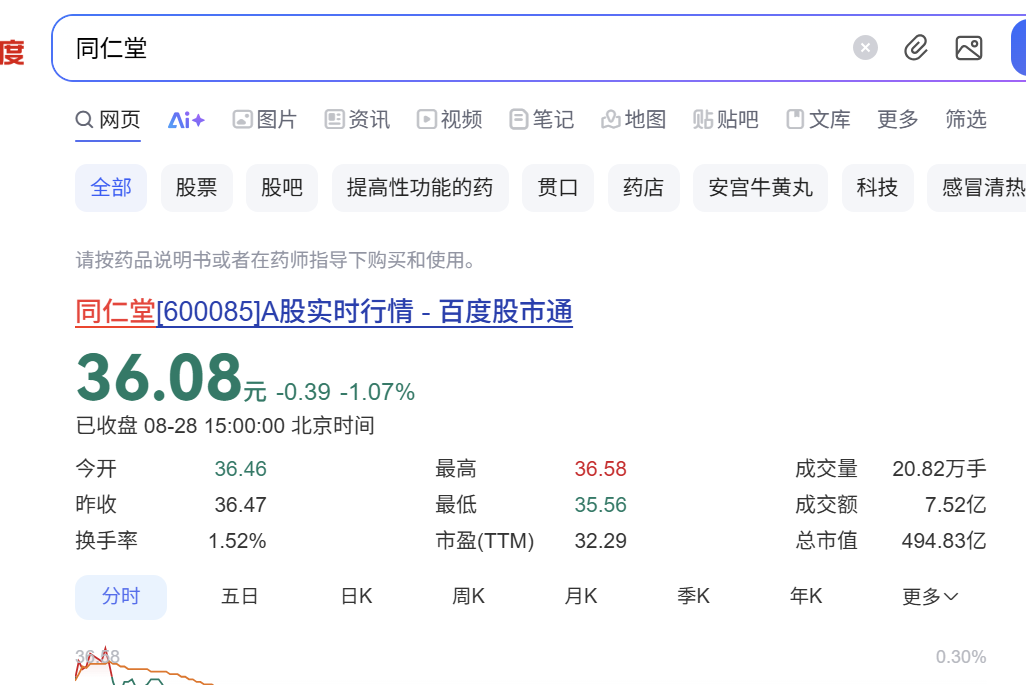Filter results by 股票 chip
This screenshot has height=685, width=1026.
click(196, 188)
